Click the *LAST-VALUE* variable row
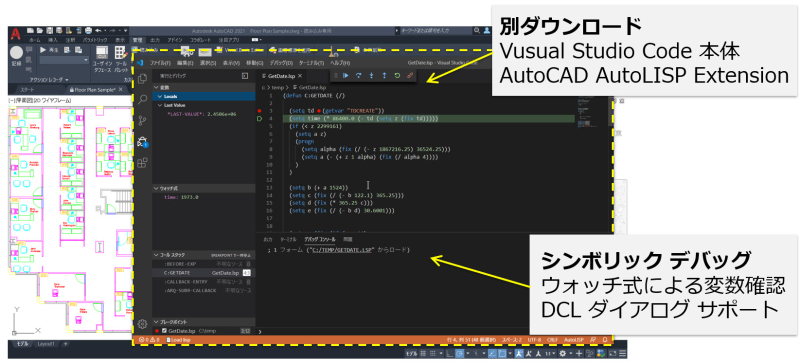This screenshot has width=800, height=364. tap(204, 114)
